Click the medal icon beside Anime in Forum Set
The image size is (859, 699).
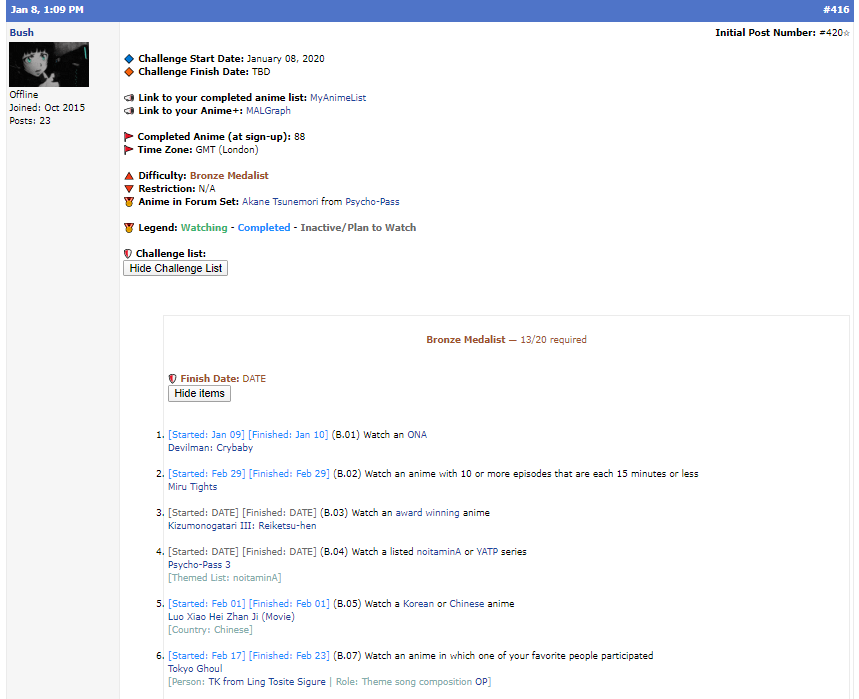pos(129,202)
